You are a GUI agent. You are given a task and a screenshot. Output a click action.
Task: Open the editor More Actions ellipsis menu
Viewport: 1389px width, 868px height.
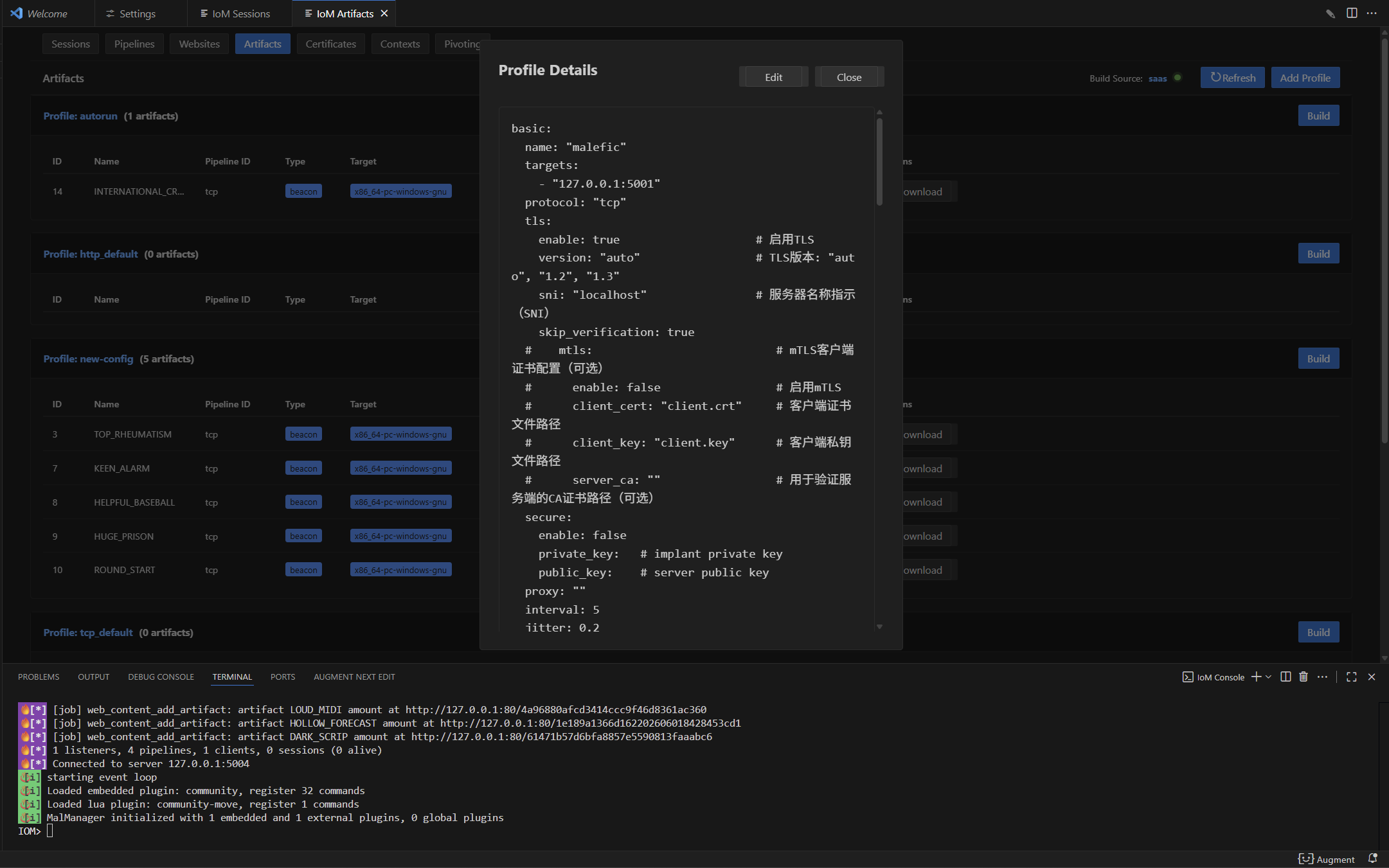pos(1372,13)
